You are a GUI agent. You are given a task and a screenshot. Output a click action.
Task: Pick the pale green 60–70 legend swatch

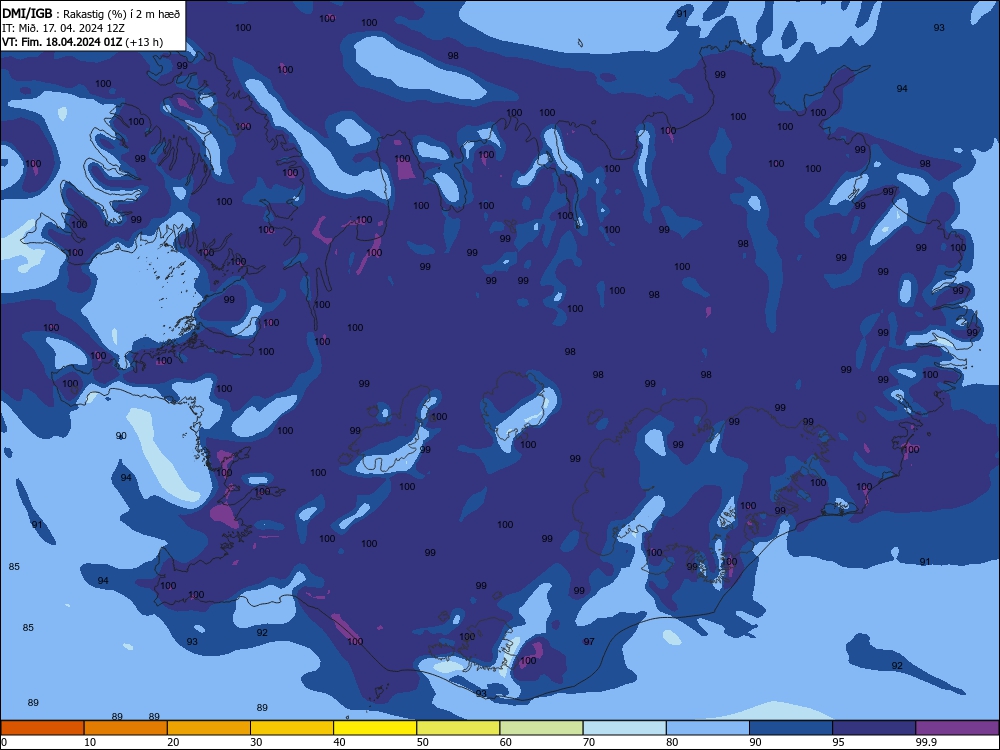[541, 728]
